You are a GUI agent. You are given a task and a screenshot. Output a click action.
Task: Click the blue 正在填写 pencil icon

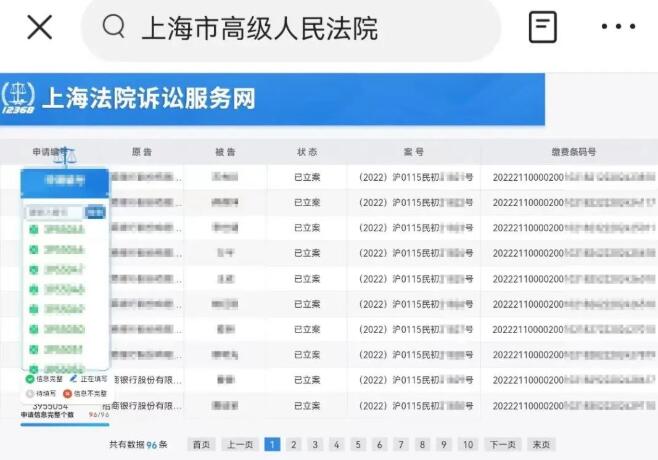click(73, 379)
